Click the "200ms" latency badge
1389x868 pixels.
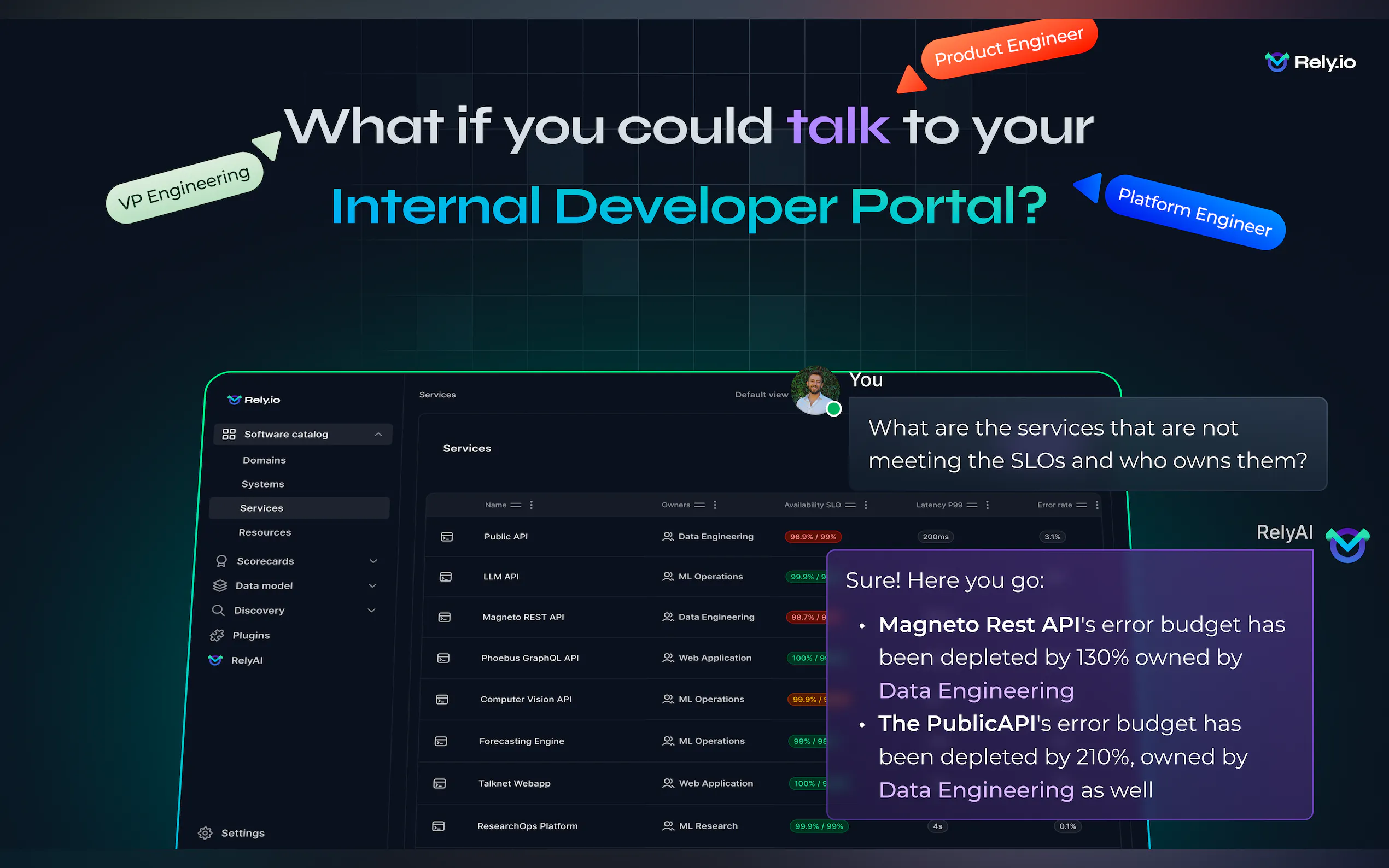click(935, 537)
